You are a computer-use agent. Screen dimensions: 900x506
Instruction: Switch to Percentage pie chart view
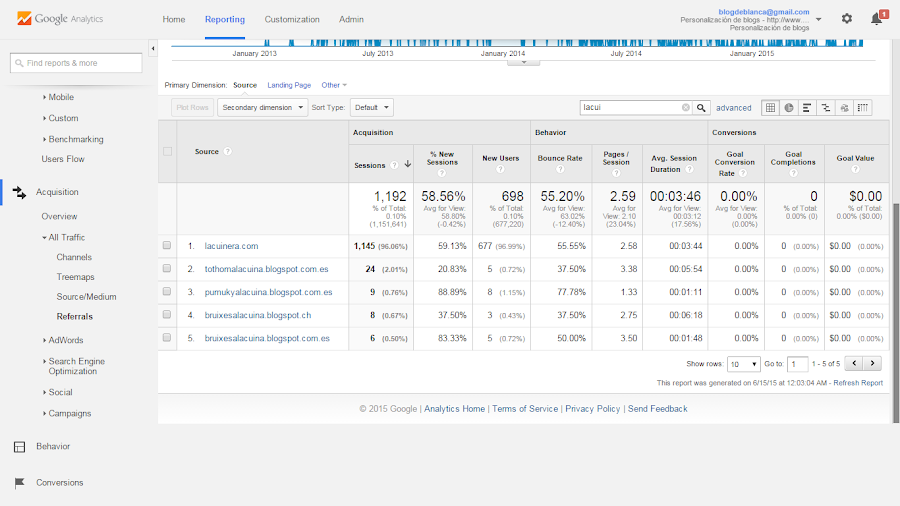[x=789, y=107]
